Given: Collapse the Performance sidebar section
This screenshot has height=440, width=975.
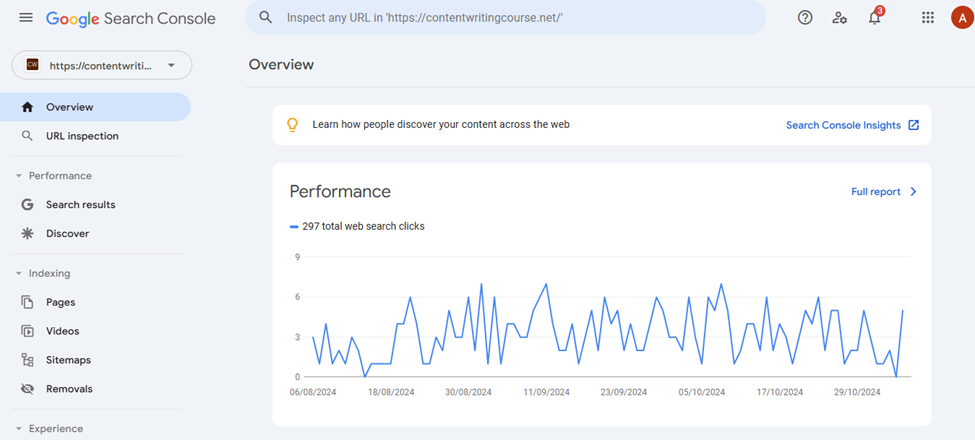Looking at the screenshot, I should click(53, 176).
